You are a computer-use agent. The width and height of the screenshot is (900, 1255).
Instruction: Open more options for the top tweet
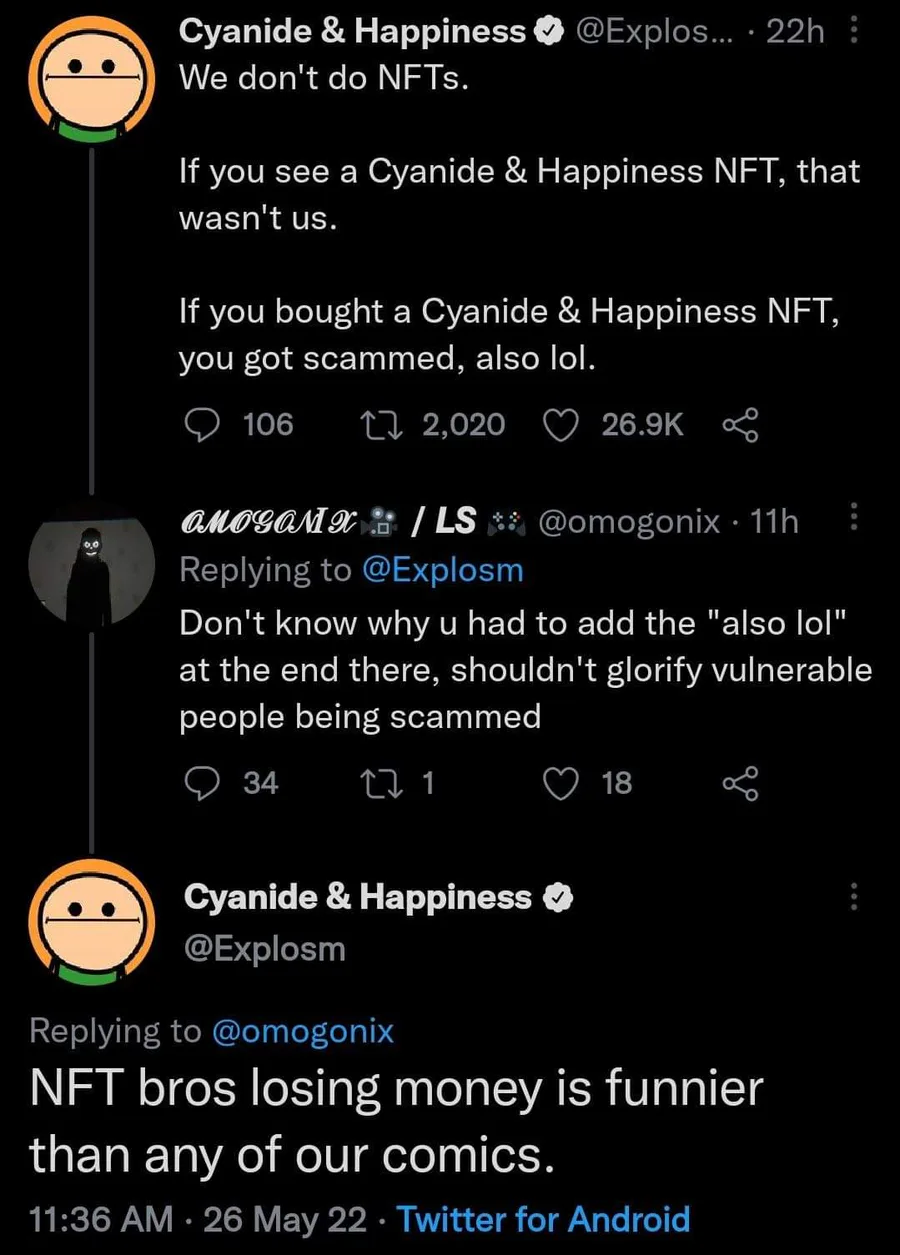coord(853,32)
